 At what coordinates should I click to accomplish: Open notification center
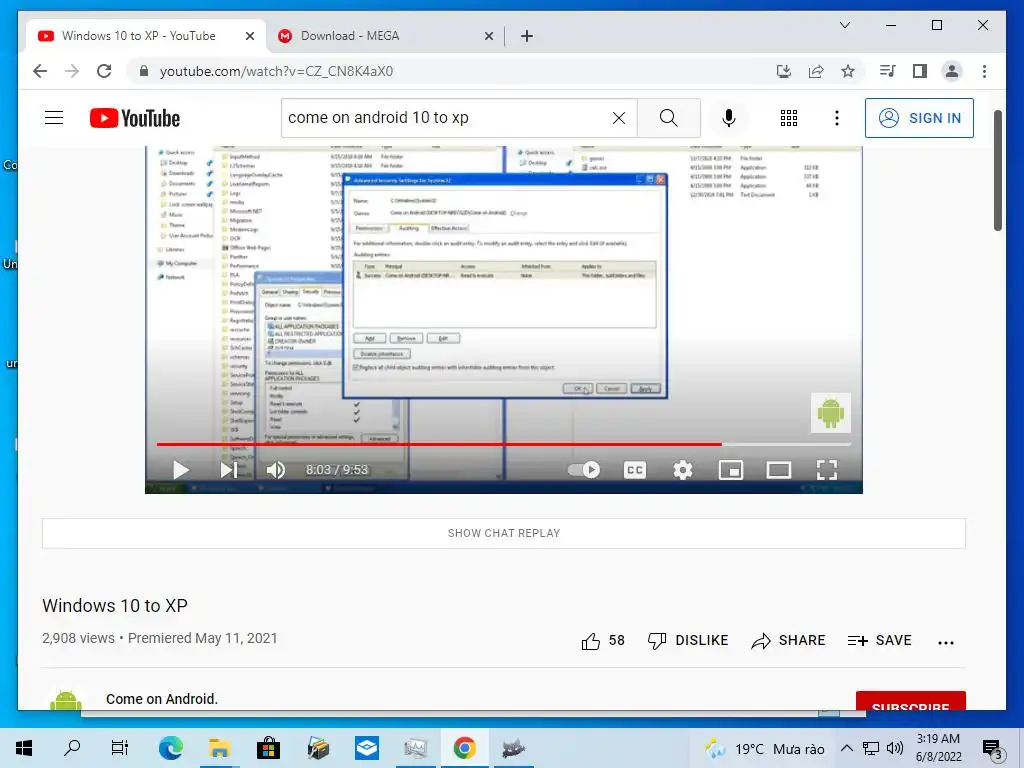pos(992,748)
